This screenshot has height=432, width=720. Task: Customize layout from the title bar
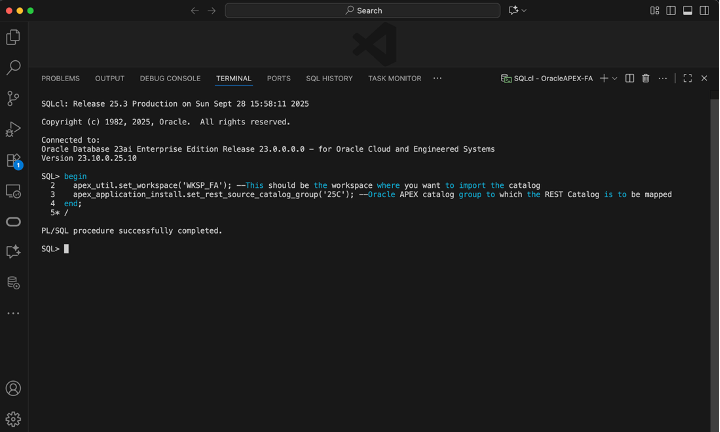coord(654,11)
